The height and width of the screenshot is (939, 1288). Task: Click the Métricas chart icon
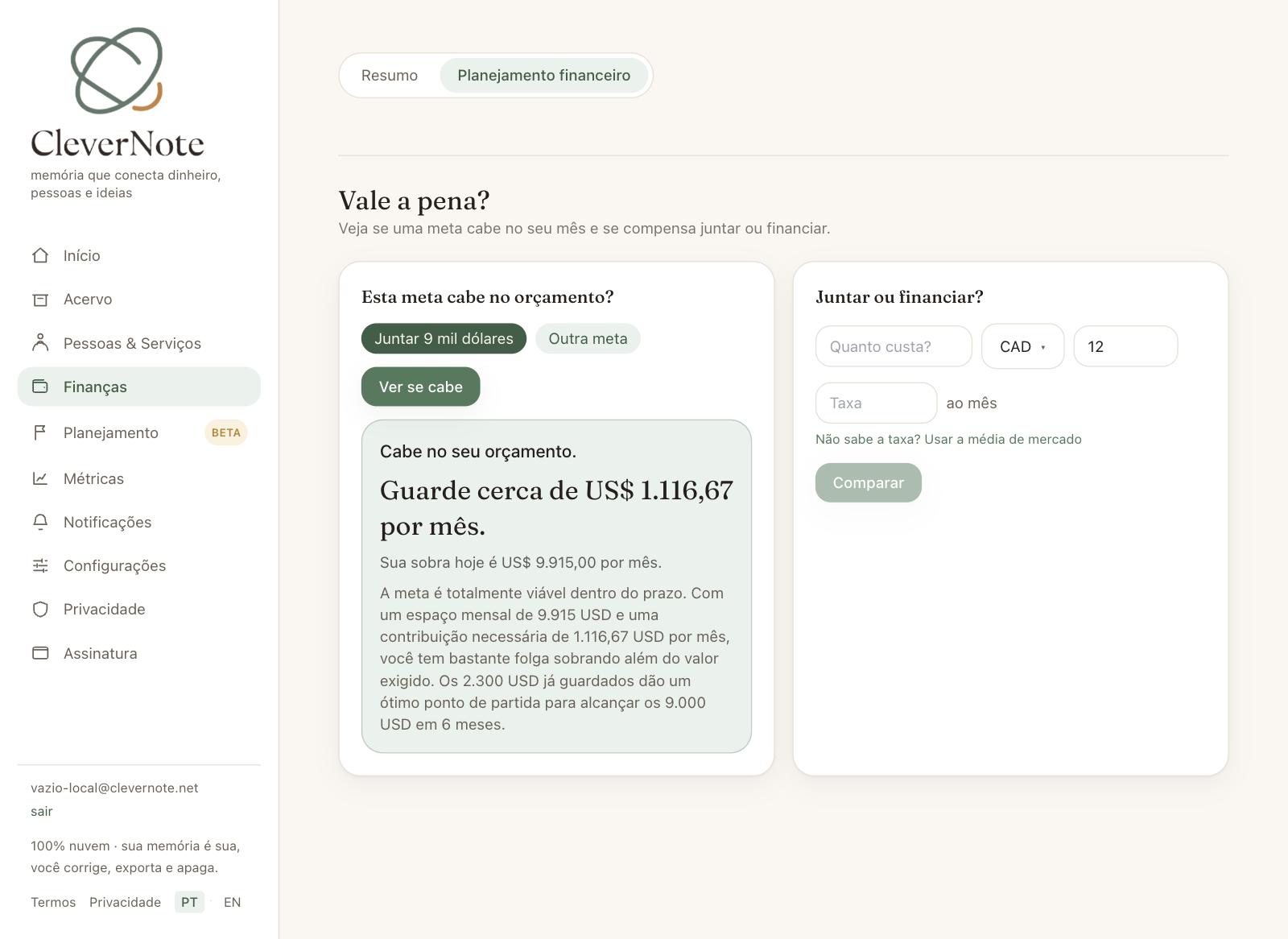coord(40,478)
